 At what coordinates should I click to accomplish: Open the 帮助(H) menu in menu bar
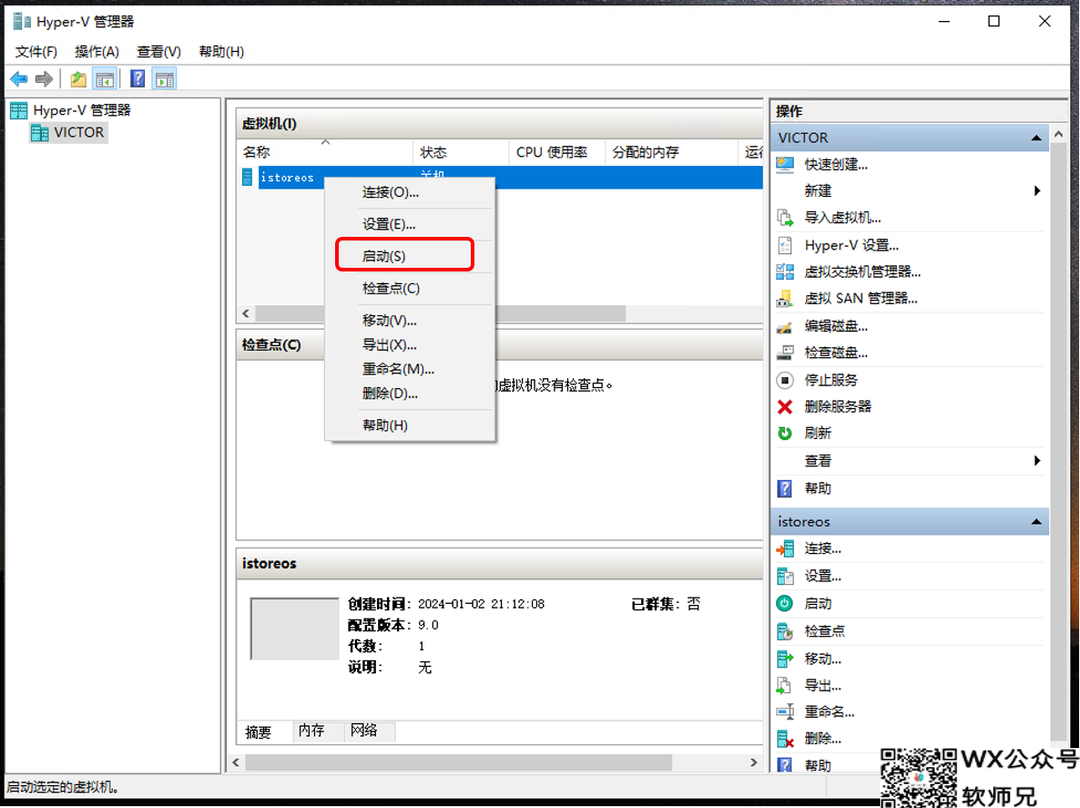point(222,52)
